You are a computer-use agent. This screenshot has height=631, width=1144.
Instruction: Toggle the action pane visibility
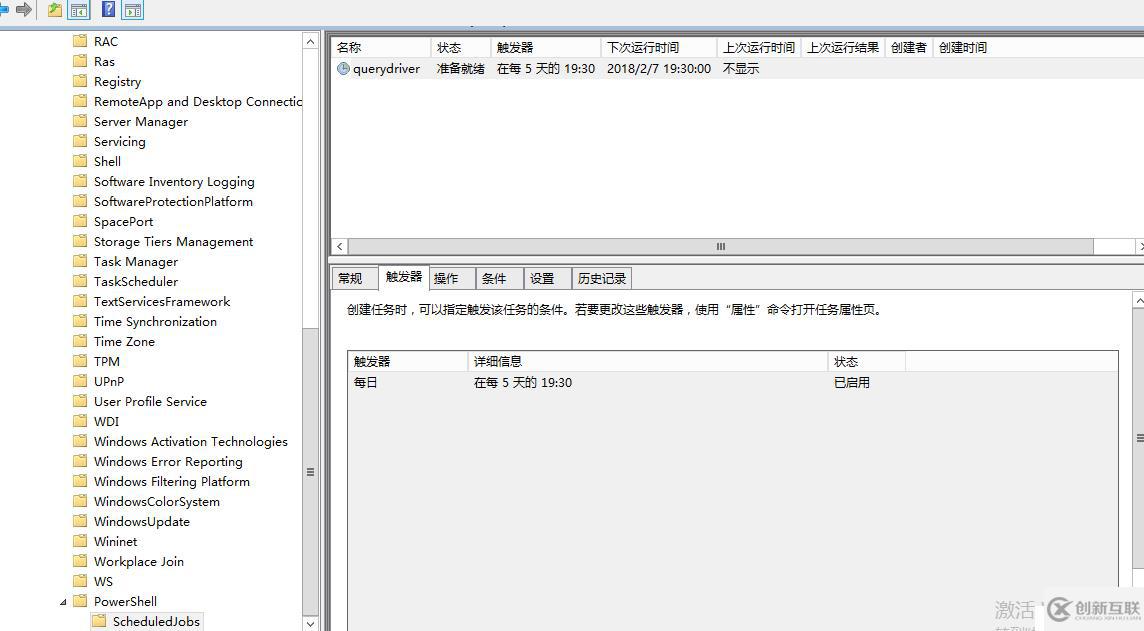coord(133,9)
